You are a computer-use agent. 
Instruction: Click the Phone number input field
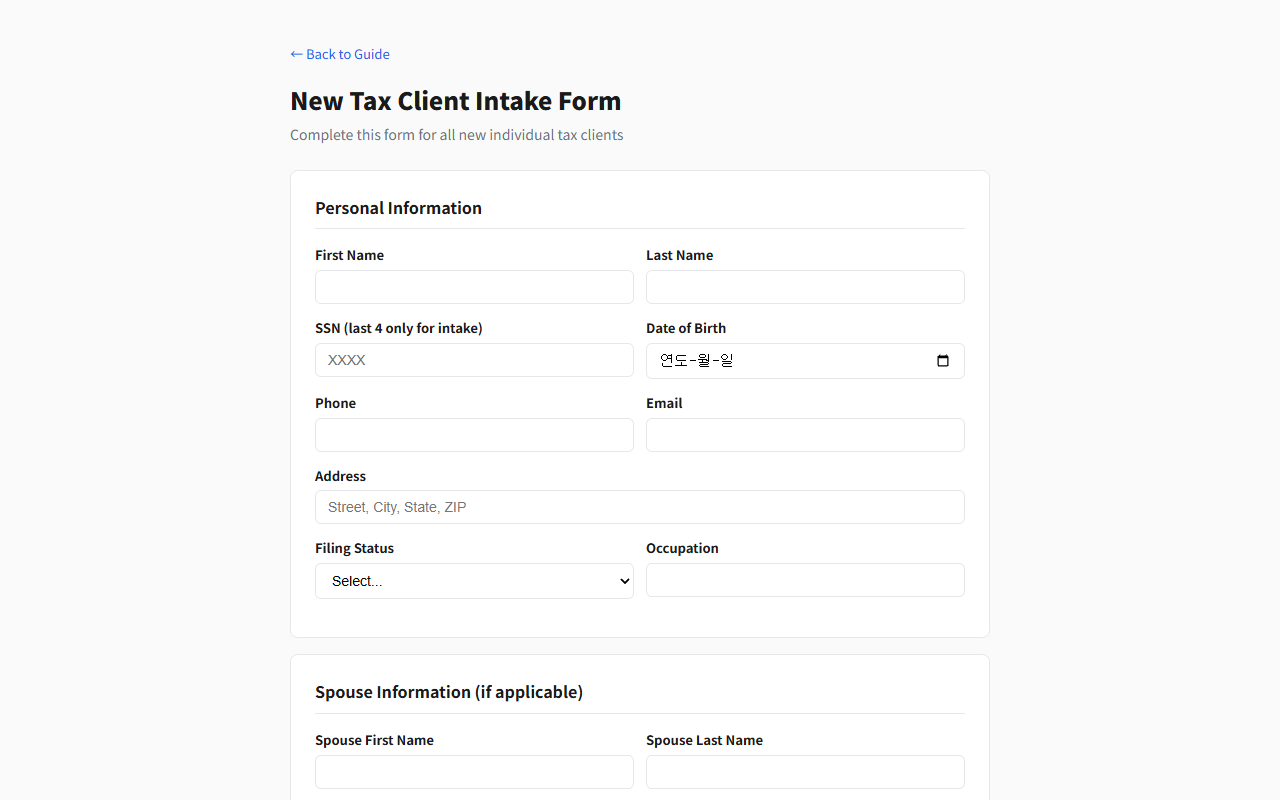[474, 435]
